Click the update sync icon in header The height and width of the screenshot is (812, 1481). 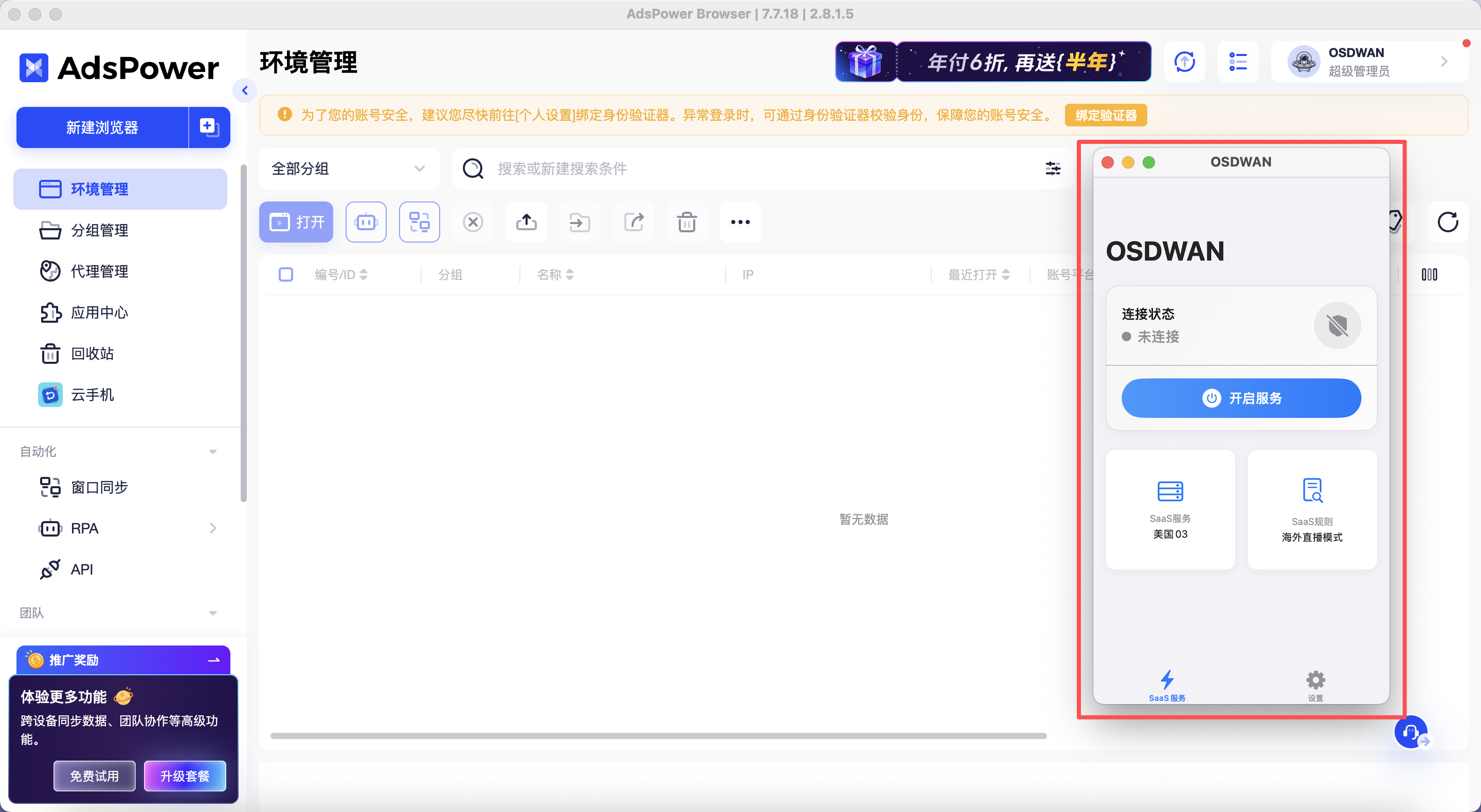[x=1184, y=62]
